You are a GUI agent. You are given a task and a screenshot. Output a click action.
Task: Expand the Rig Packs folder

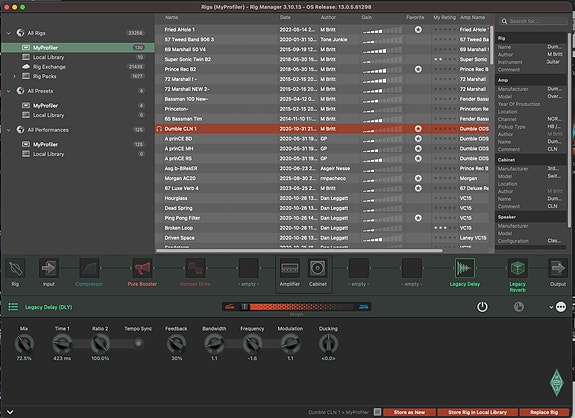[x=14, y=76]
